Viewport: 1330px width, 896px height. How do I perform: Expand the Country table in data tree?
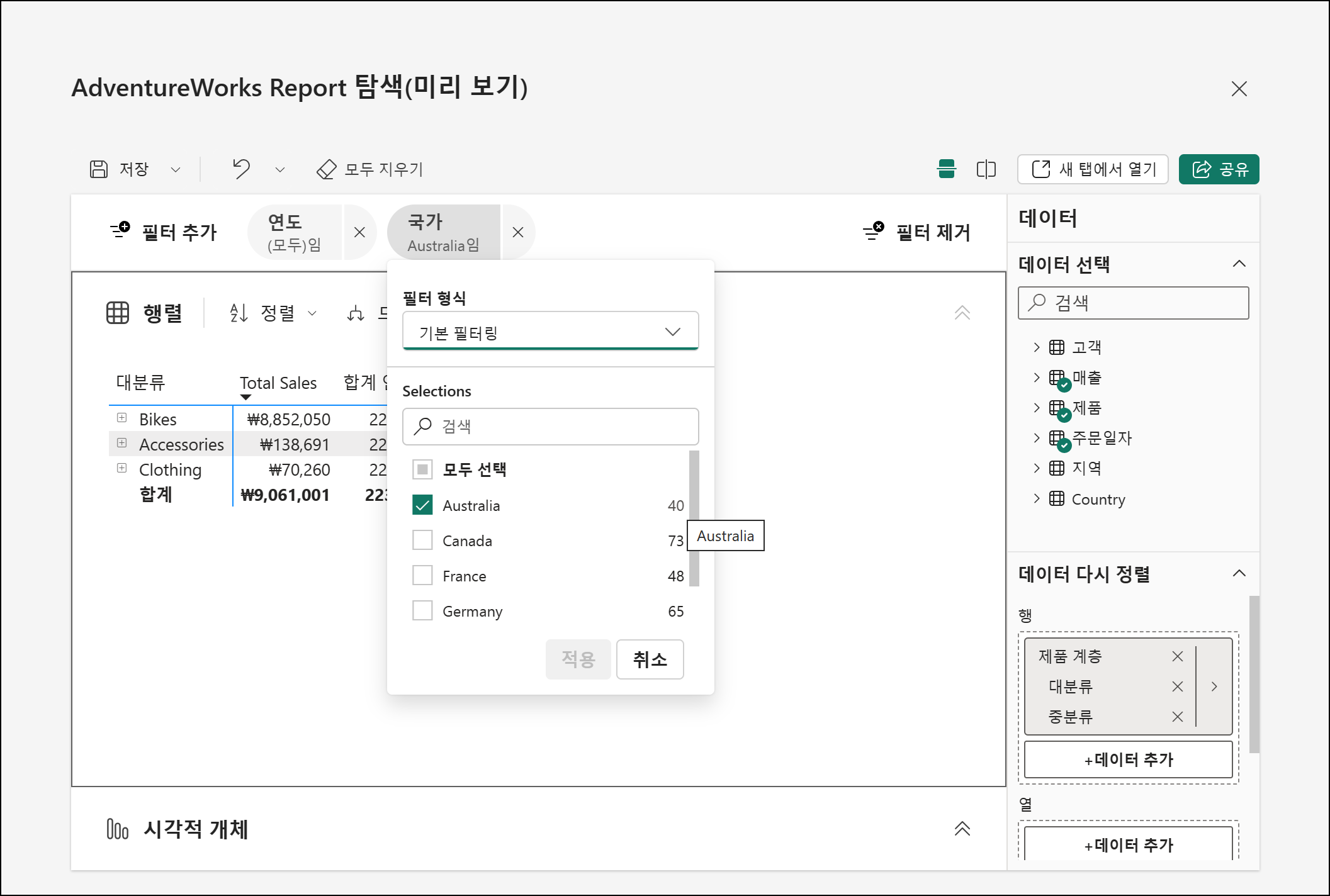(1037, 499)
